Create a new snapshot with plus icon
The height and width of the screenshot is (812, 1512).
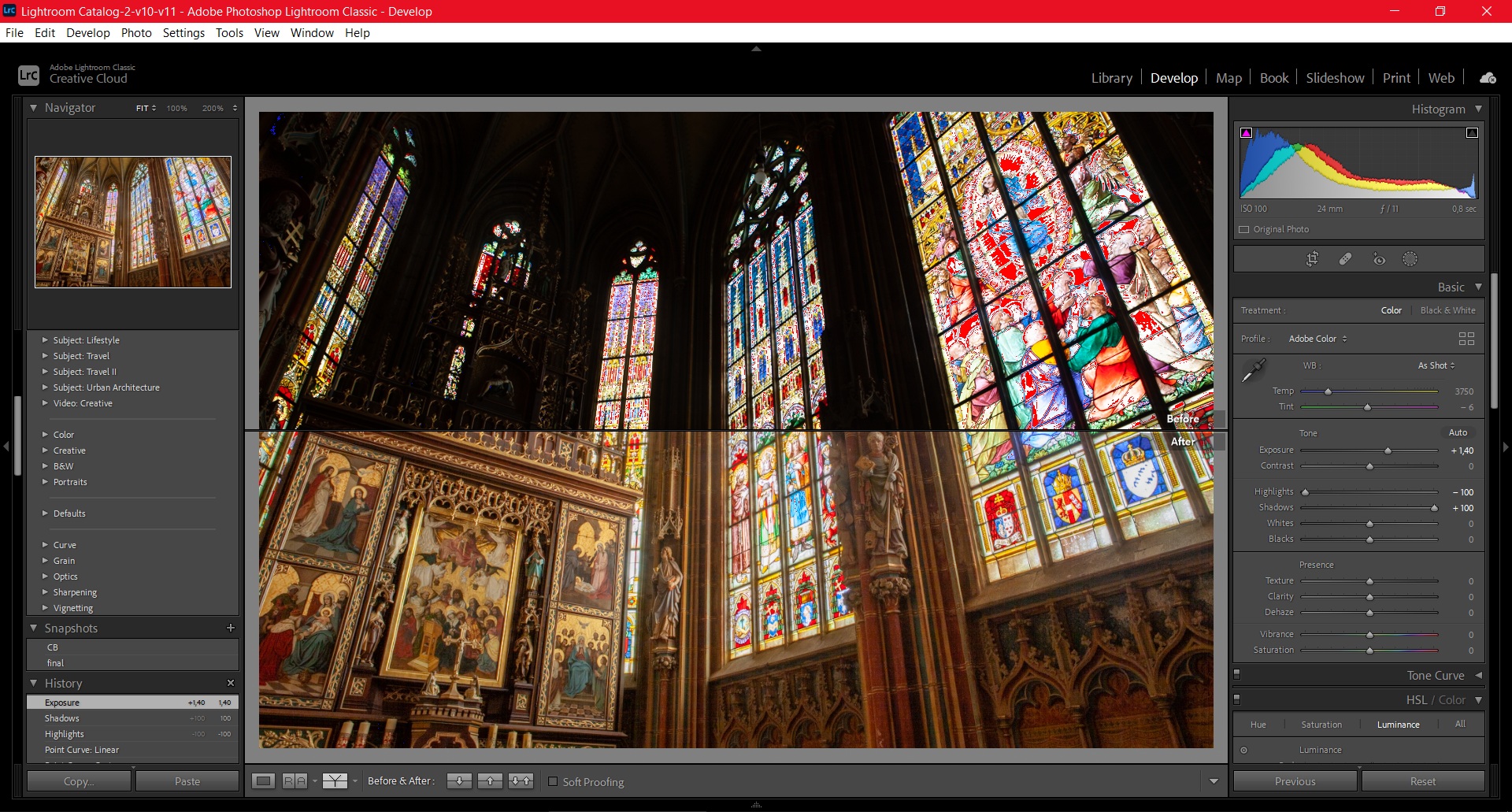click(231, 628)
